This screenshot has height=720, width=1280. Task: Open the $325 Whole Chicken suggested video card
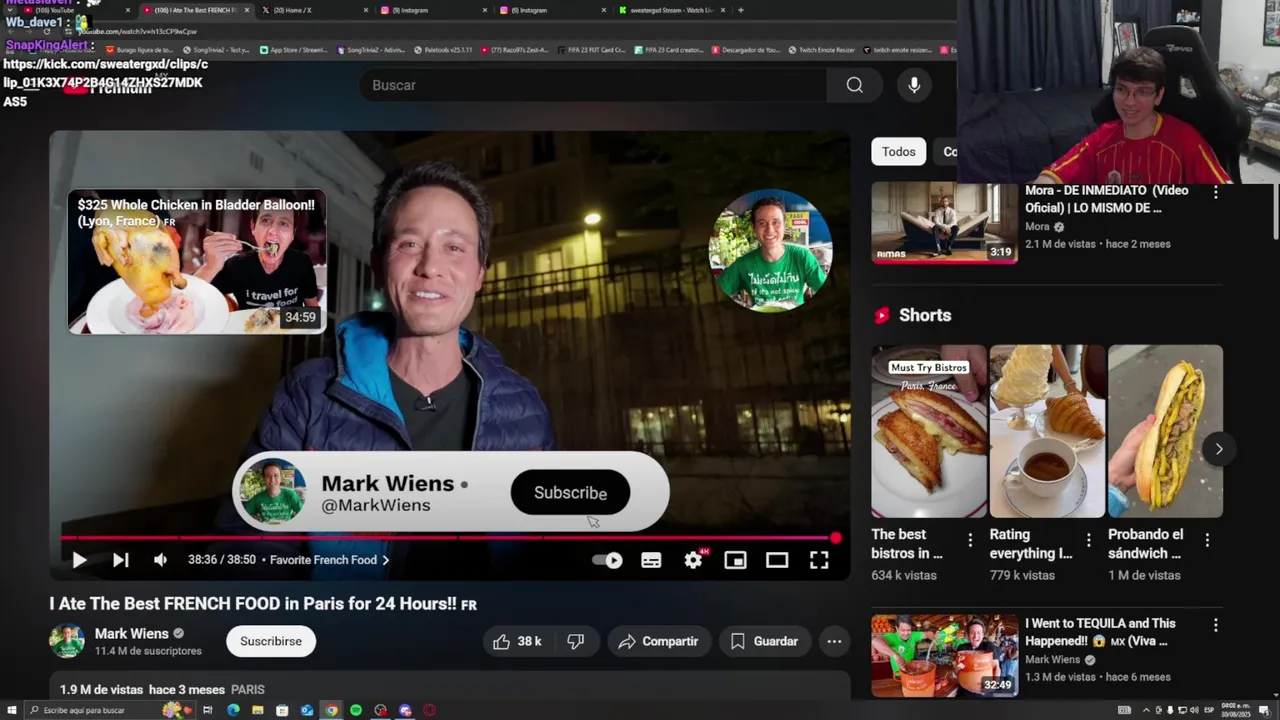(x=197, y=261)
